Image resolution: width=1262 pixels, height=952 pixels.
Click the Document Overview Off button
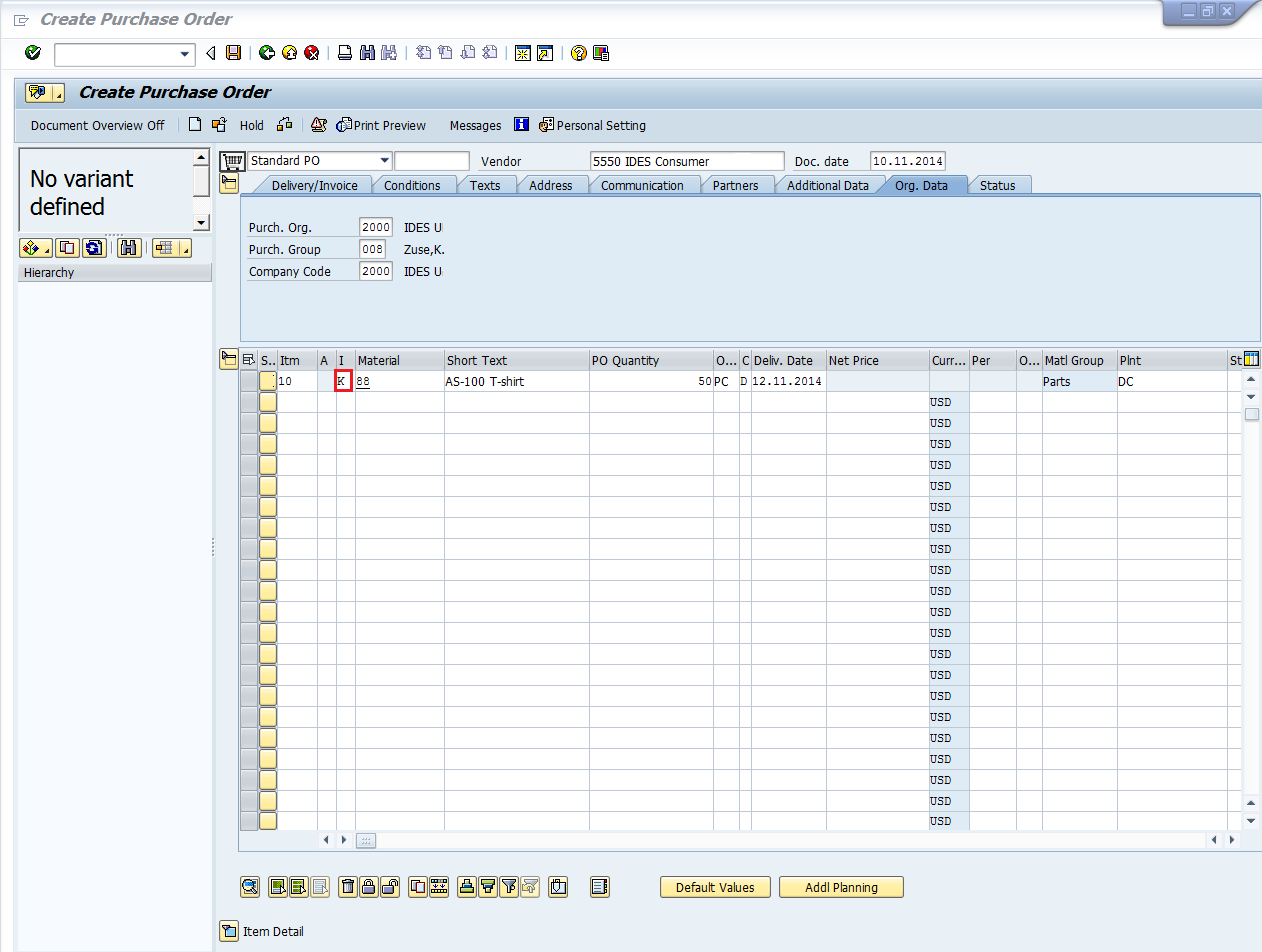coord(98,125)
